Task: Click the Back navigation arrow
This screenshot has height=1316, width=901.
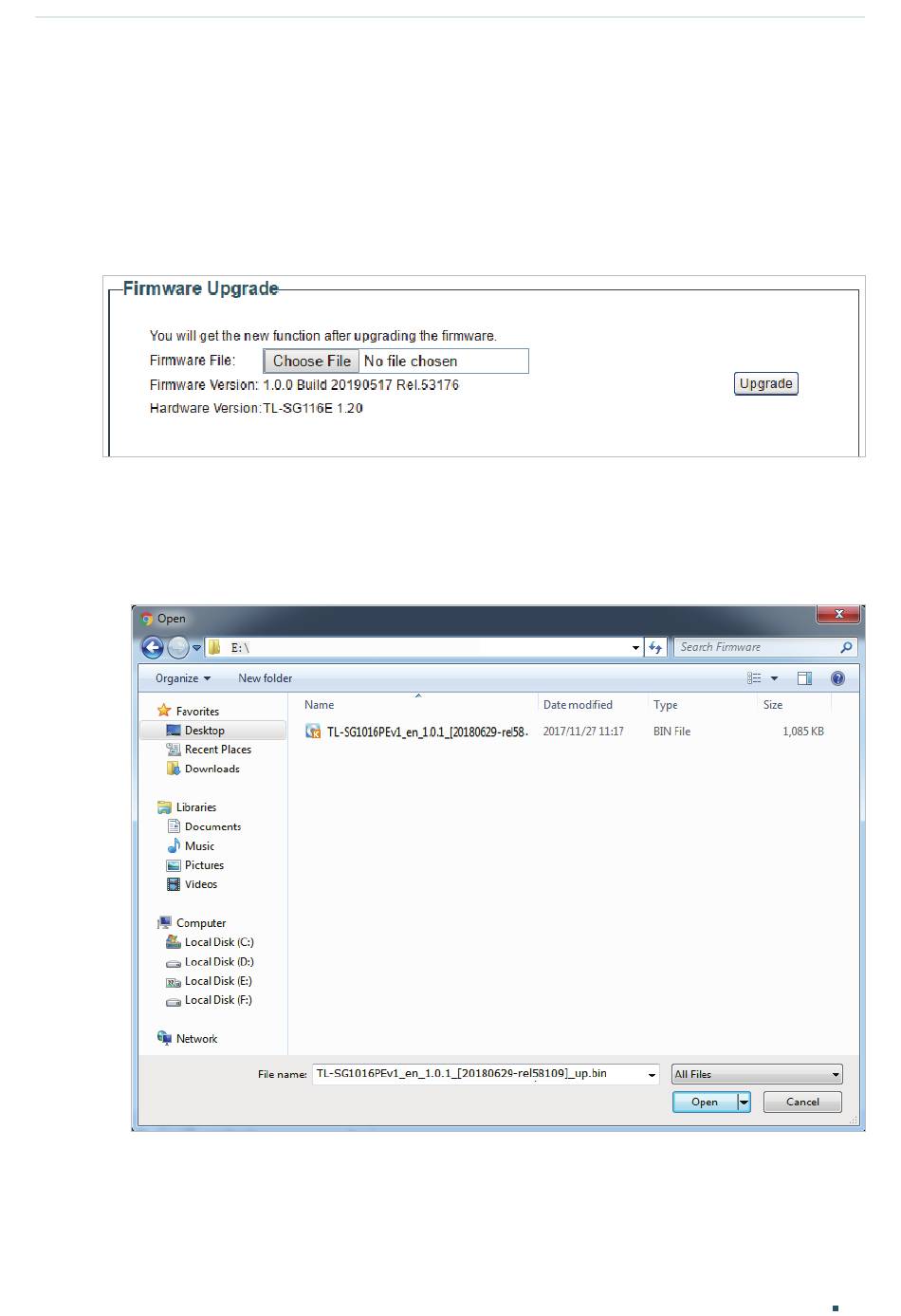Action: point(153,647)
